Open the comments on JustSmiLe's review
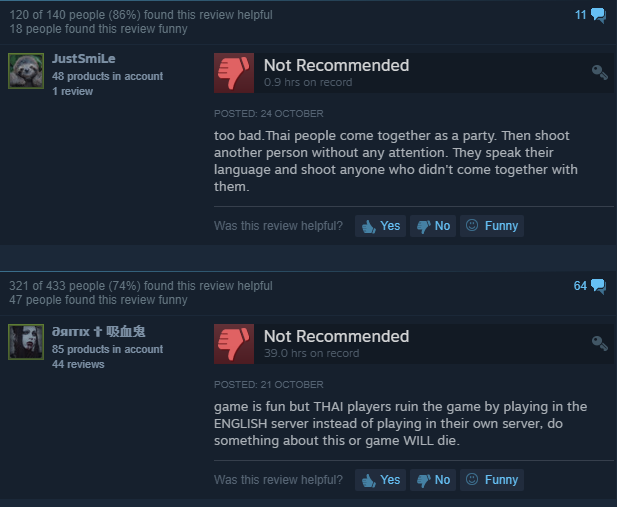 tap(590, 15)
